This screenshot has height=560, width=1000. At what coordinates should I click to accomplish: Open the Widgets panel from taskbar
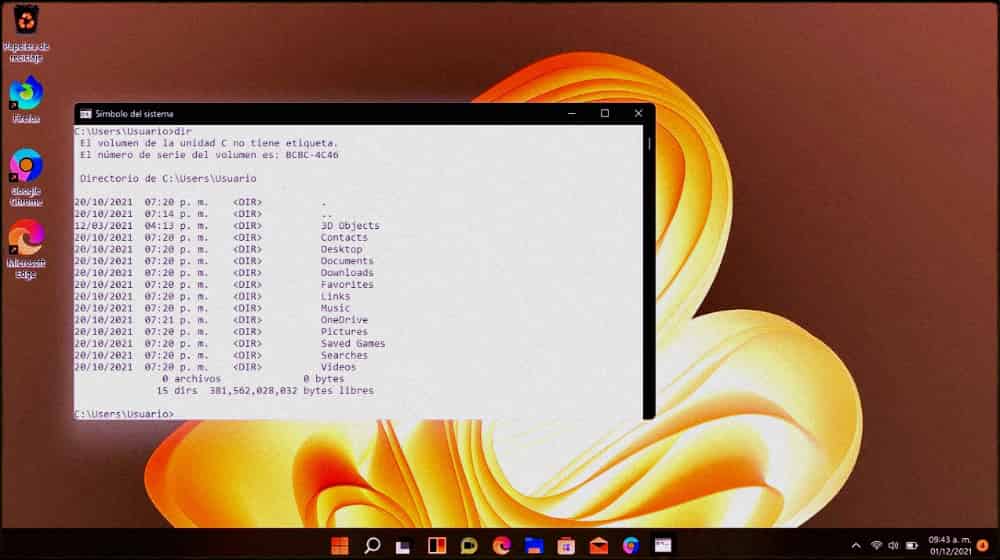437,545
